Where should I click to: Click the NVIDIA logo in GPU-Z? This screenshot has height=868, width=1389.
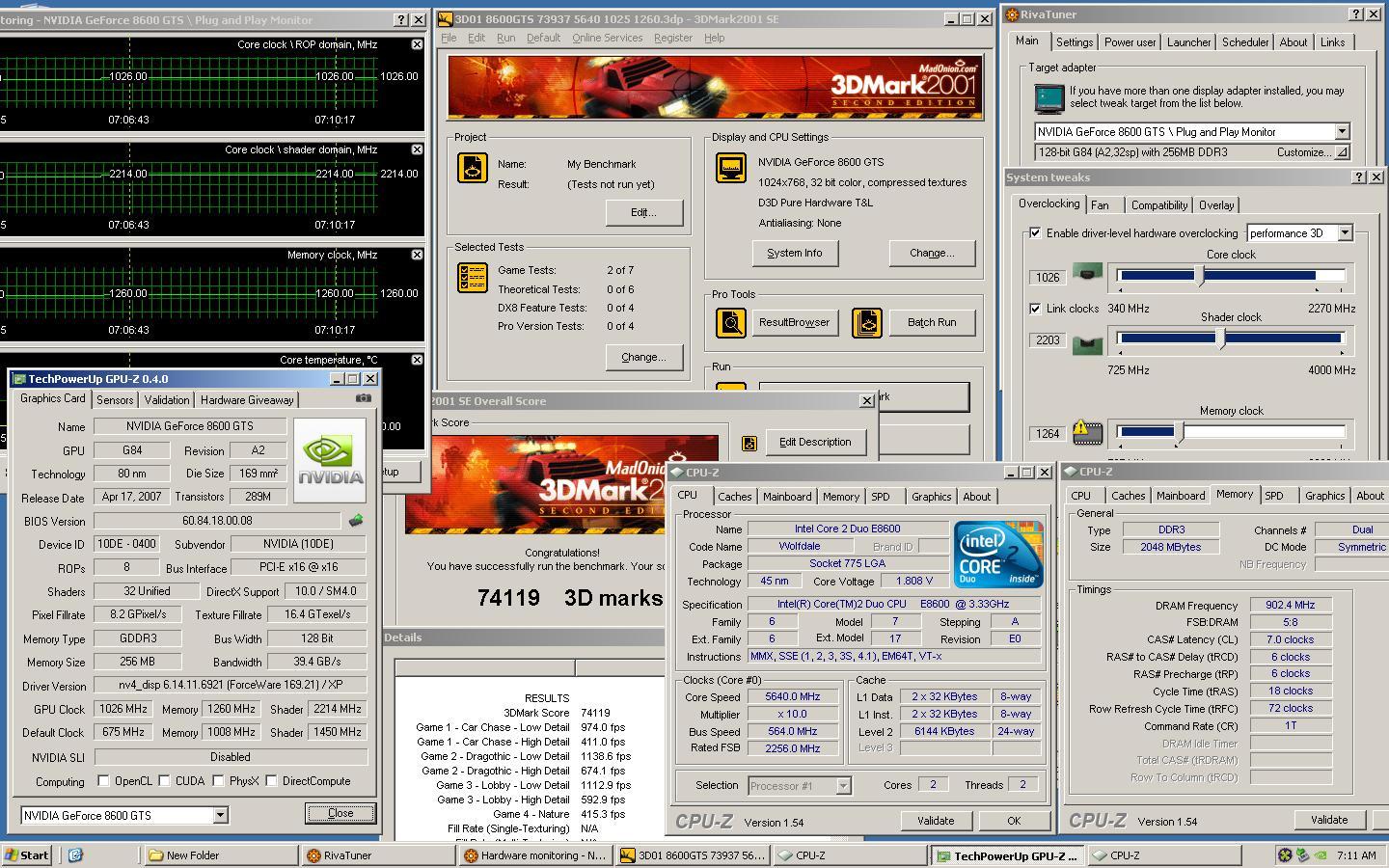click(x=331, y=461)
